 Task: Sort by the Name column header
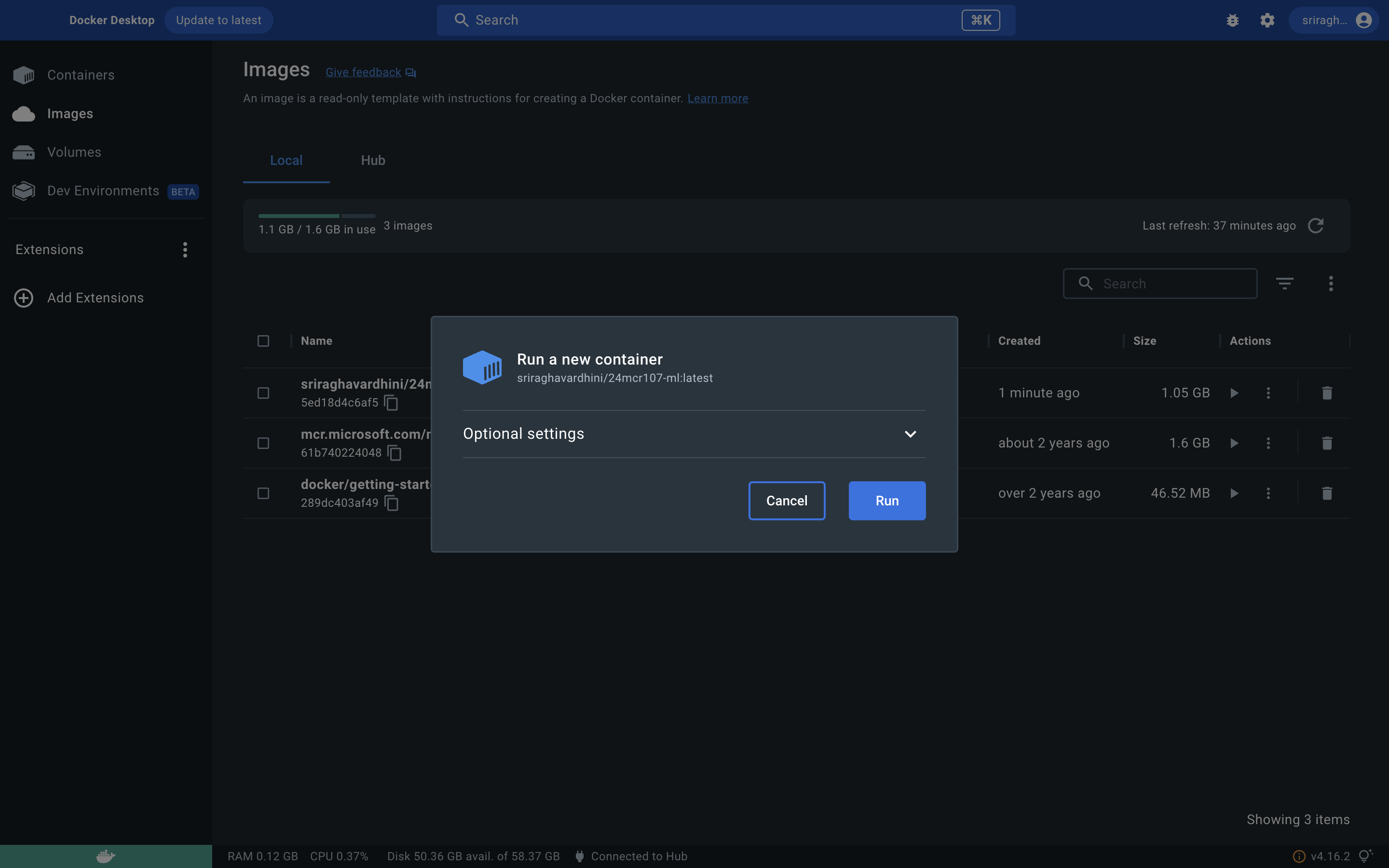(316, 341)
